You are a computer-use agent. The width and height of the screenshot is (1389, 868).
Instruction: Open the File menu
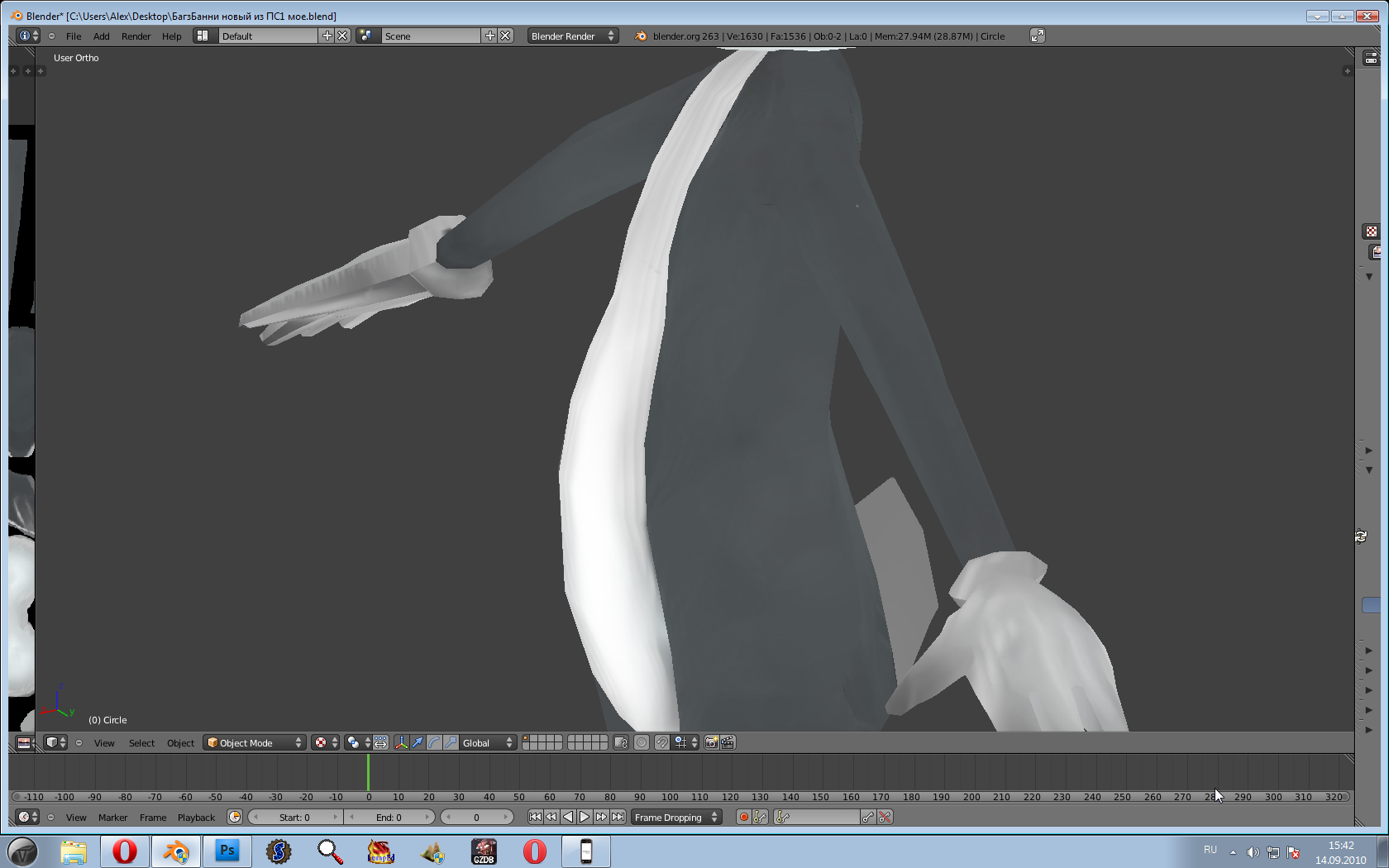74,36
